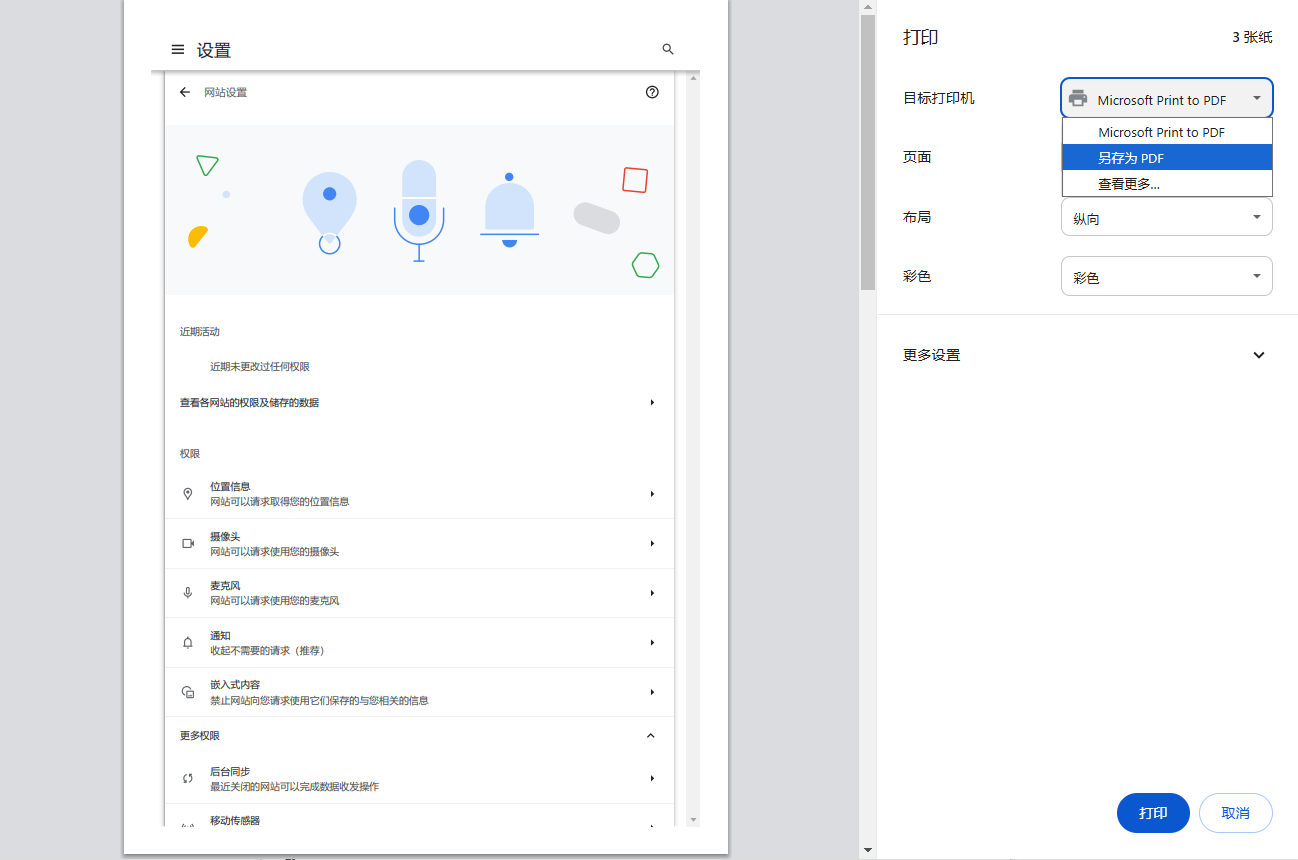The height and width of the screenshot is (860, 1298).
Task: Click the 近期未更改过任何权限 text
Action: pyautogui.click(x=260, y=367)
